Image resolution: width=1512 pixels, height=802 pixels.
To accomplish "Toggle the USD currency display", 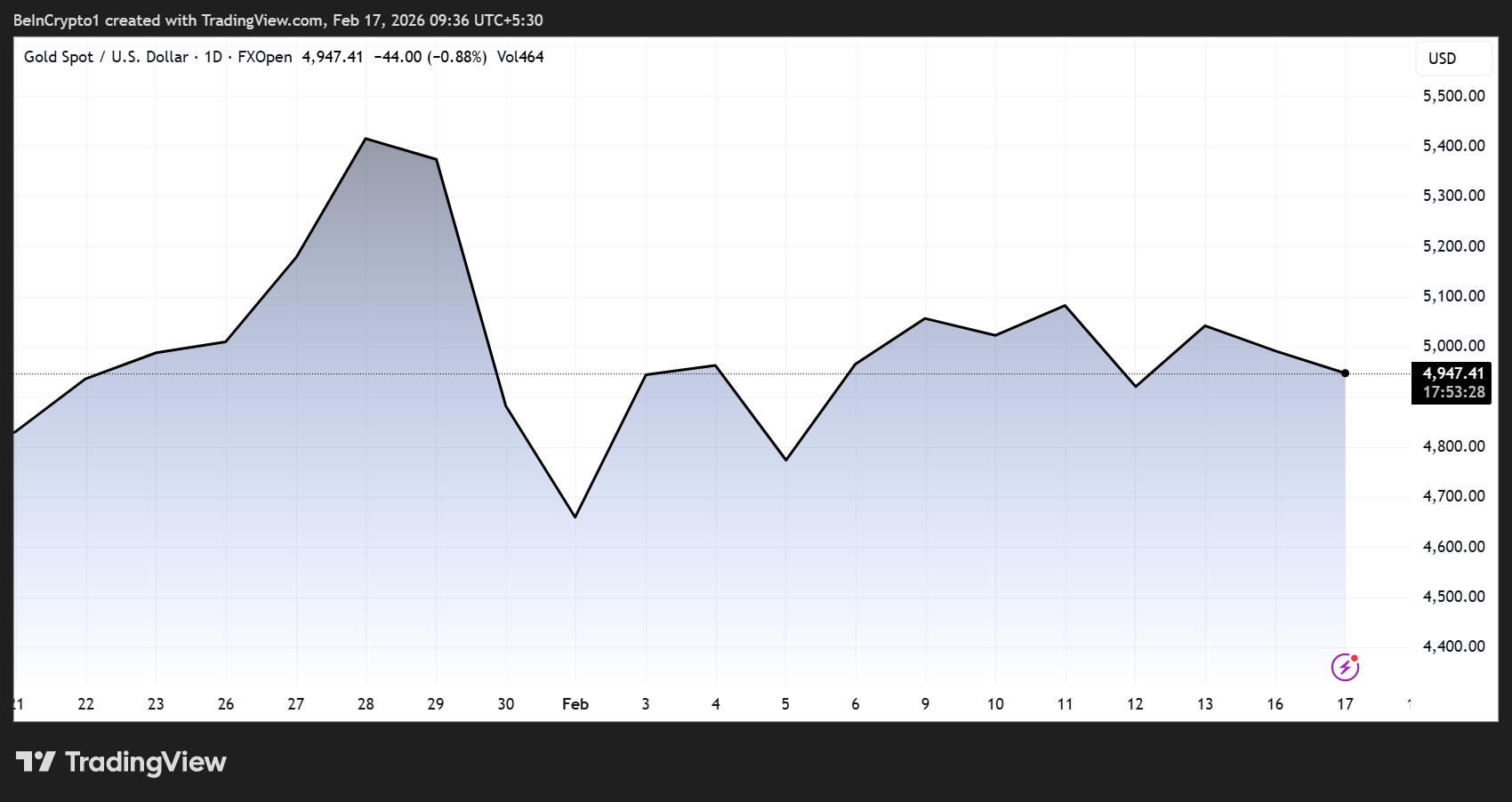I will click(x=1453, y=58).
